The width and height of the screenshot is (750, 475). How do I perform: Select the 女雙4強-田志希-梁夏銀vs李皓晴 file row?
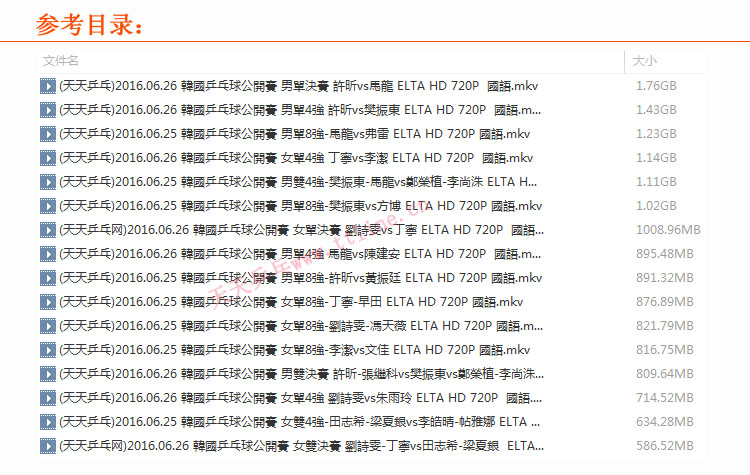[300, 422]
